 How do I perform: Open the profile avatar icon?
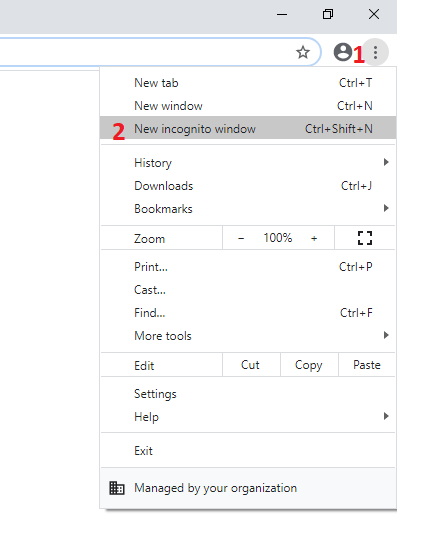pyautogui.click(x=343, y=52)
